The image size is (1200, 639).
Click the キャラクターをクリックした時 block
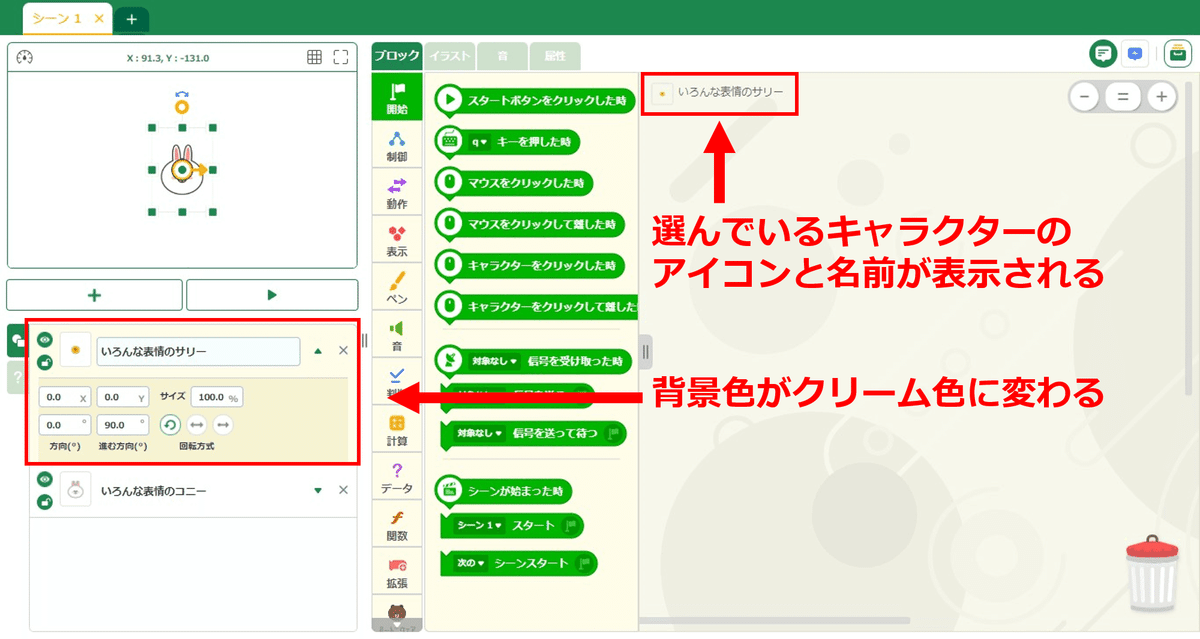(x=530, y=265)
